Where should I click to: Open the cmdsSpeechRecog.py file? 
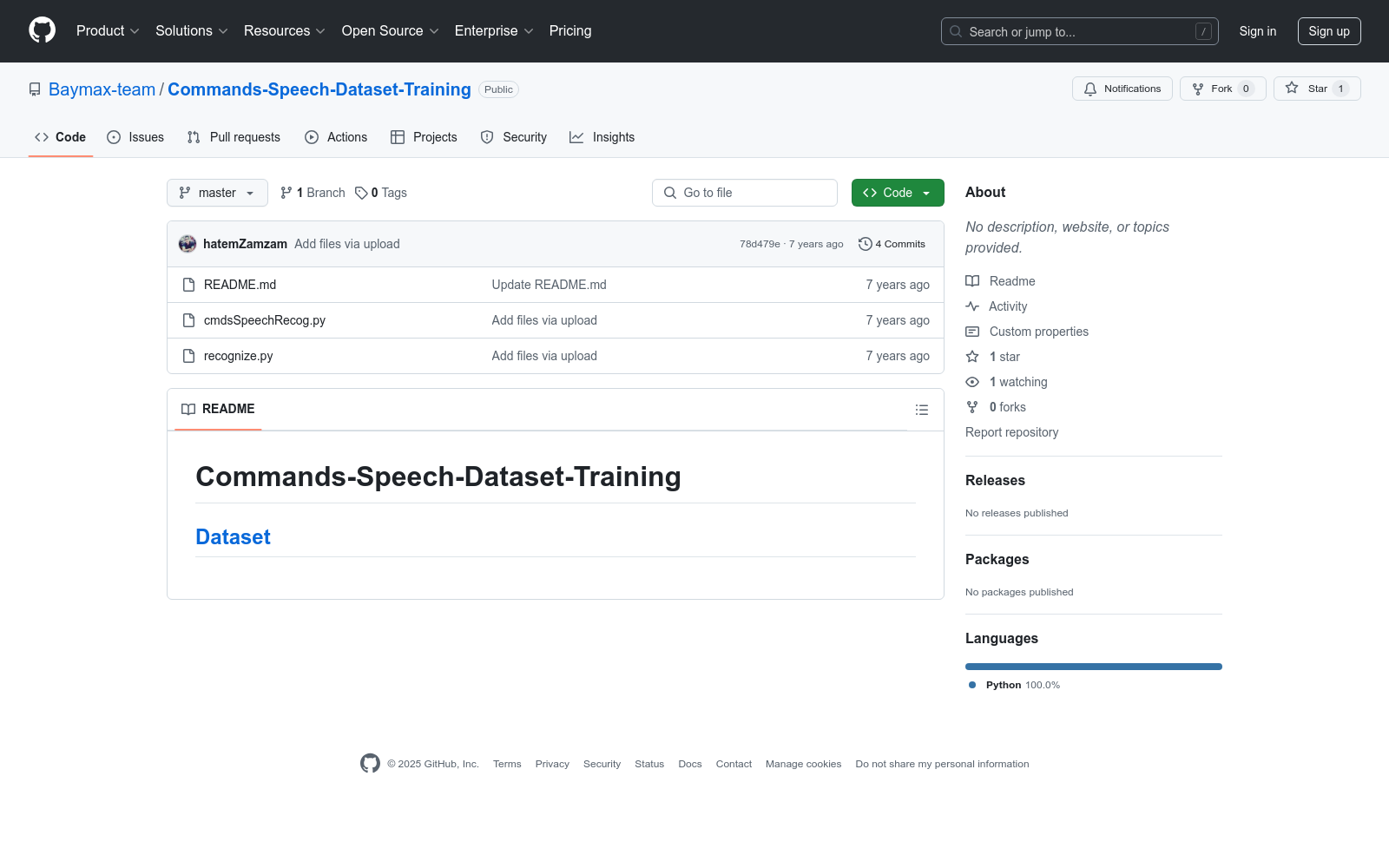click(265, 320)
